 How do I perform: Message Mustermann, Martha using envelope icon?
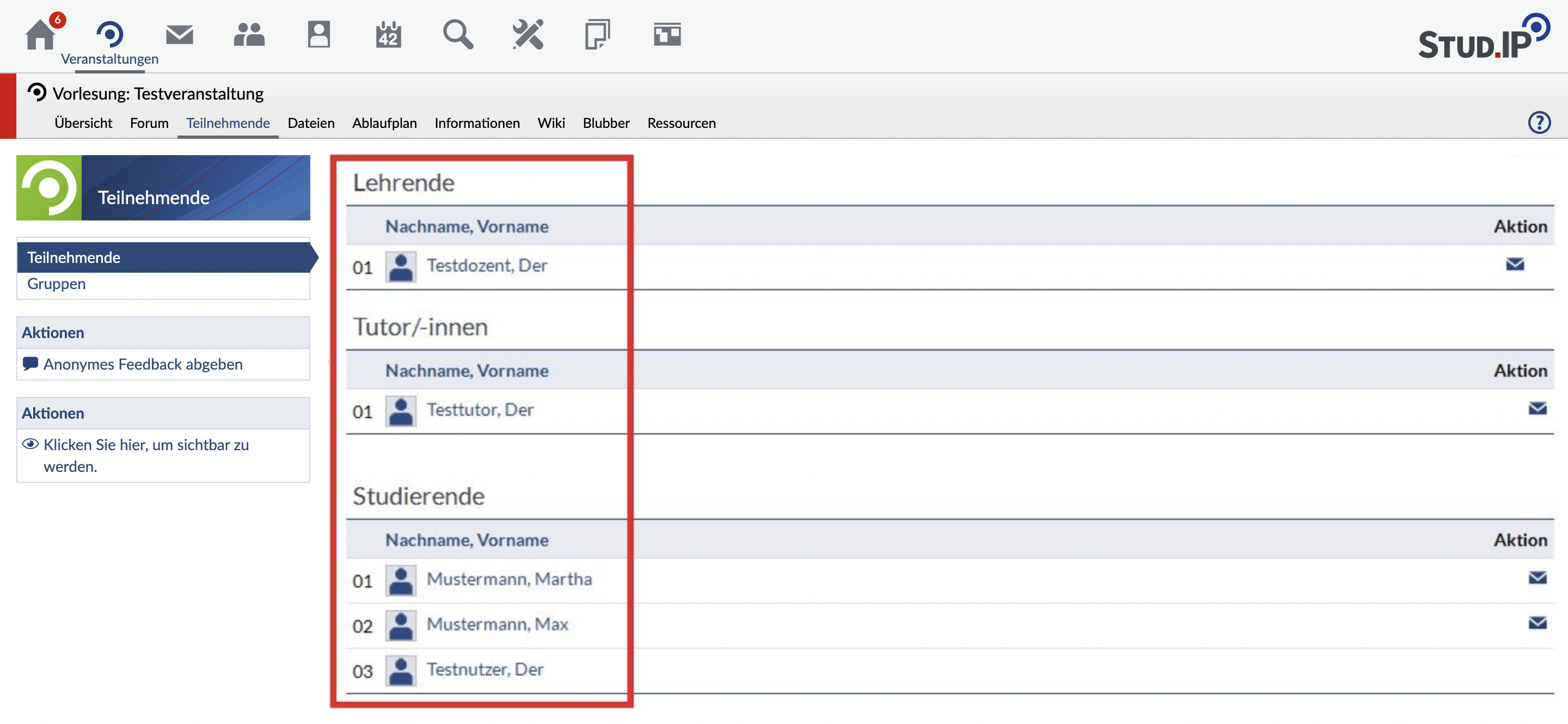(1537, 578)
